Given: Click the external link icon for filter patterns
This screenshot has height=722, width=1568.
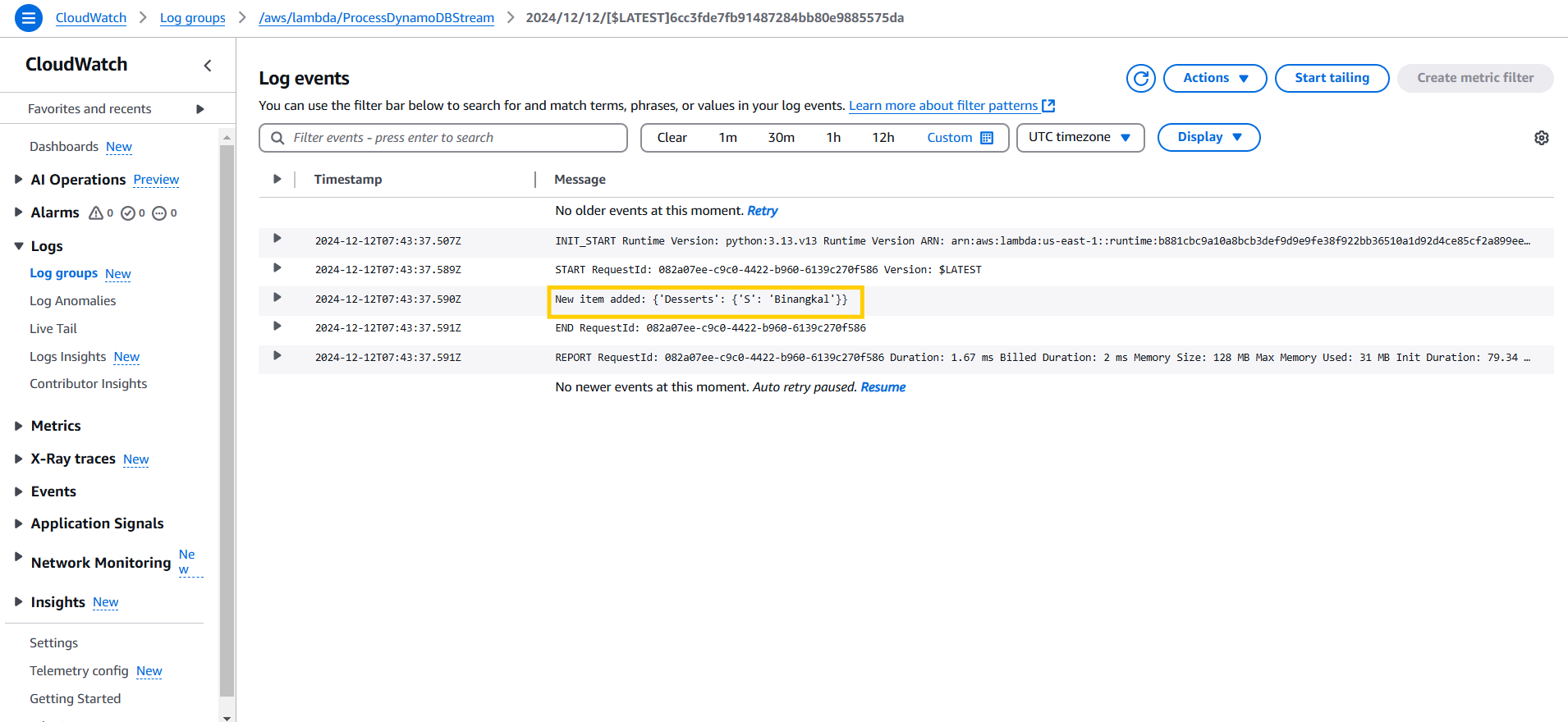Looking at the screenshot, I should [1048, 106].
